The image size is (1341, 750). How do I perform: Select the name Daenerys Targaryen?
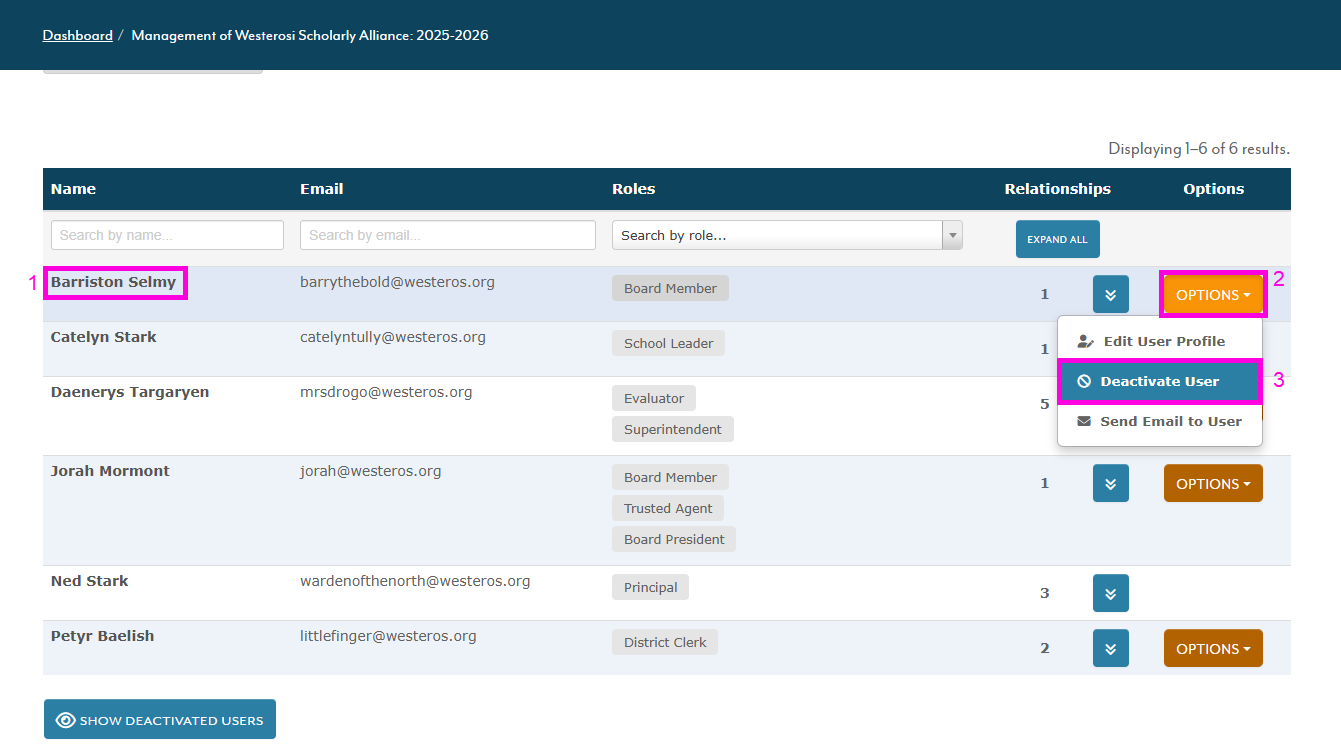pyautogui.click(x=130, y=392)
